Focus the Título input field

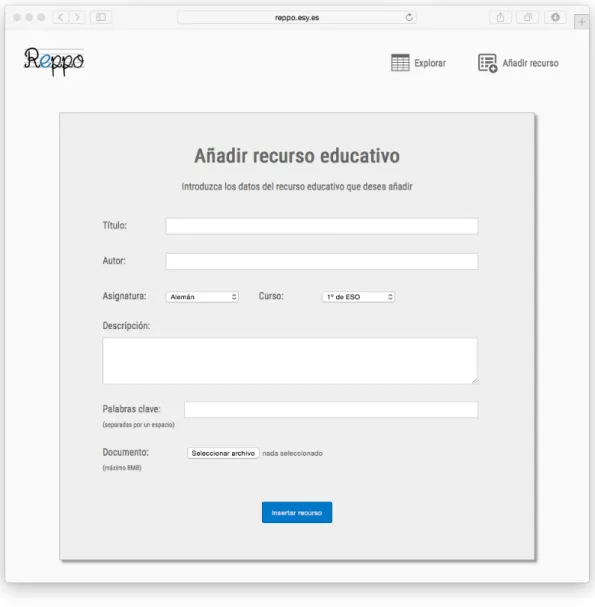322,226
